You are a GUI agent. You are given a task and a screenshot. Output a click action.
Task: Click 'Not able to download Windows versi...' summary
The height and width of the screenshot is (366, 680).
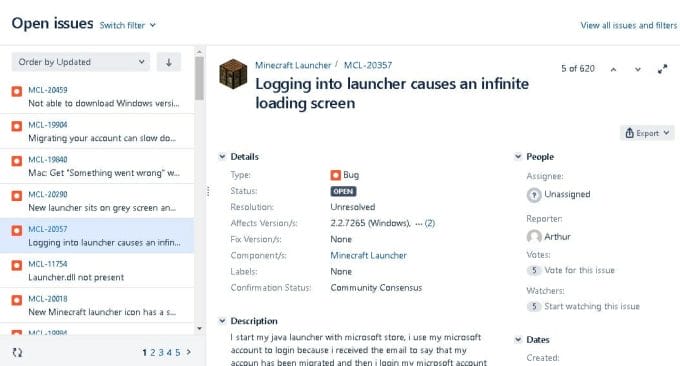pos(104,103)
